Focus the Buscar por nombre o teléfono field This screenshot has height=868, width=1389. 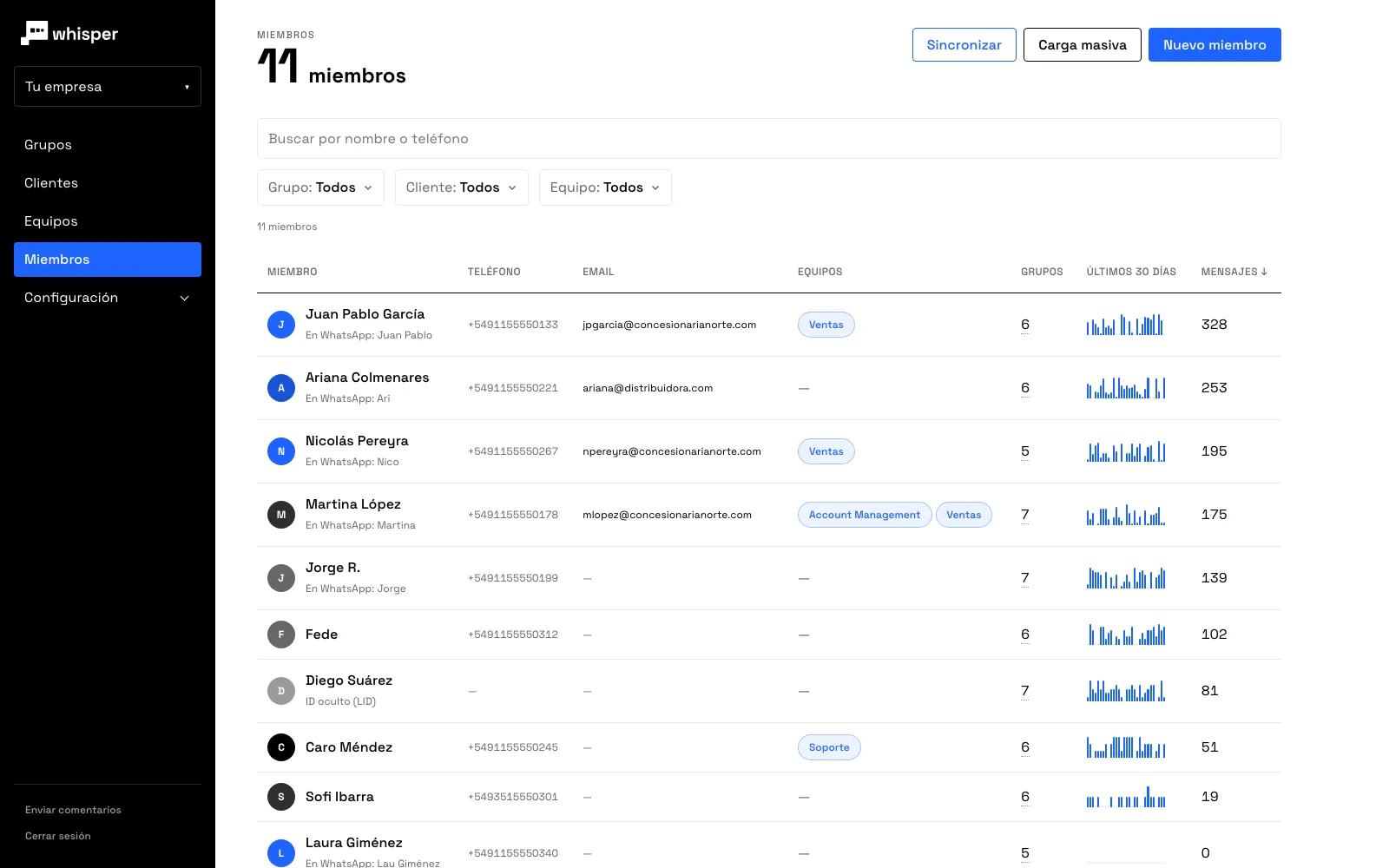pyautogui.click(x=769, y=139)
